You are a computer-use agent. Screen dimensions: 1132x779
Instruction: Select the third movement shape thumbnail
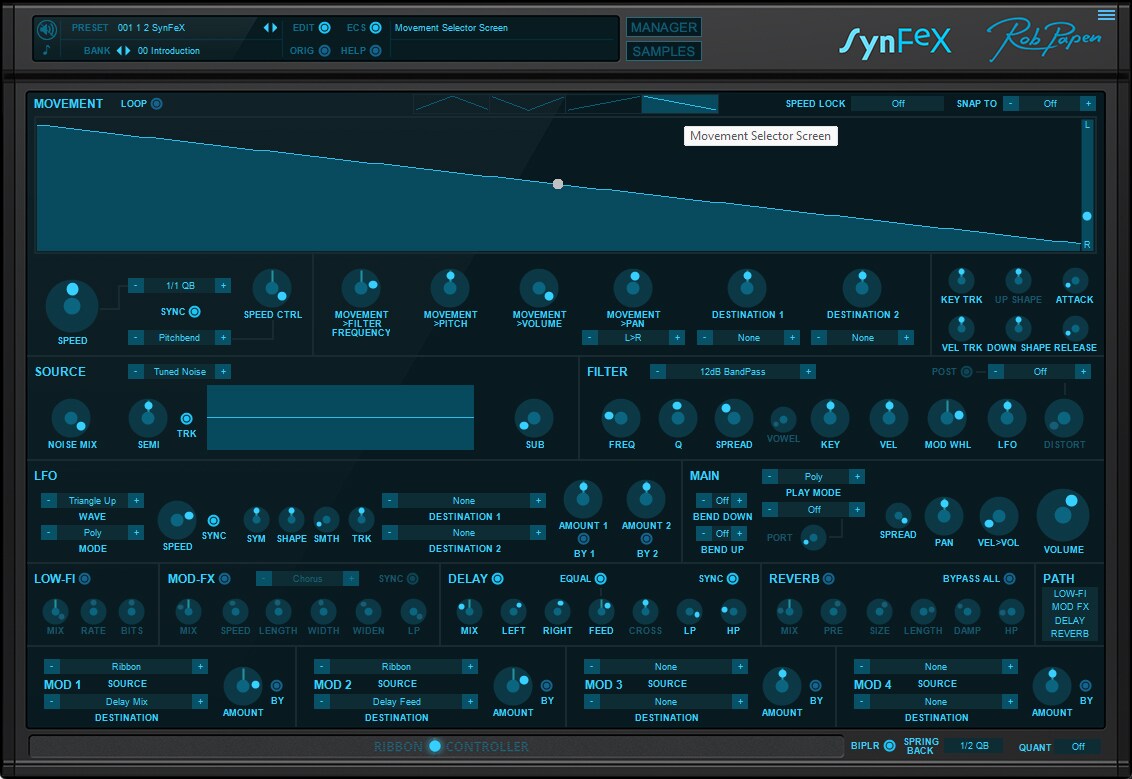[604, 103]
